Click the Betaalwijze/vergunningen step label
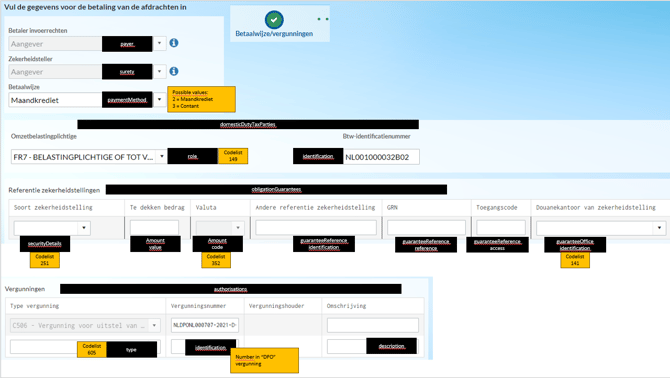This screenshot has width=670, height=378. click(274, 34)
